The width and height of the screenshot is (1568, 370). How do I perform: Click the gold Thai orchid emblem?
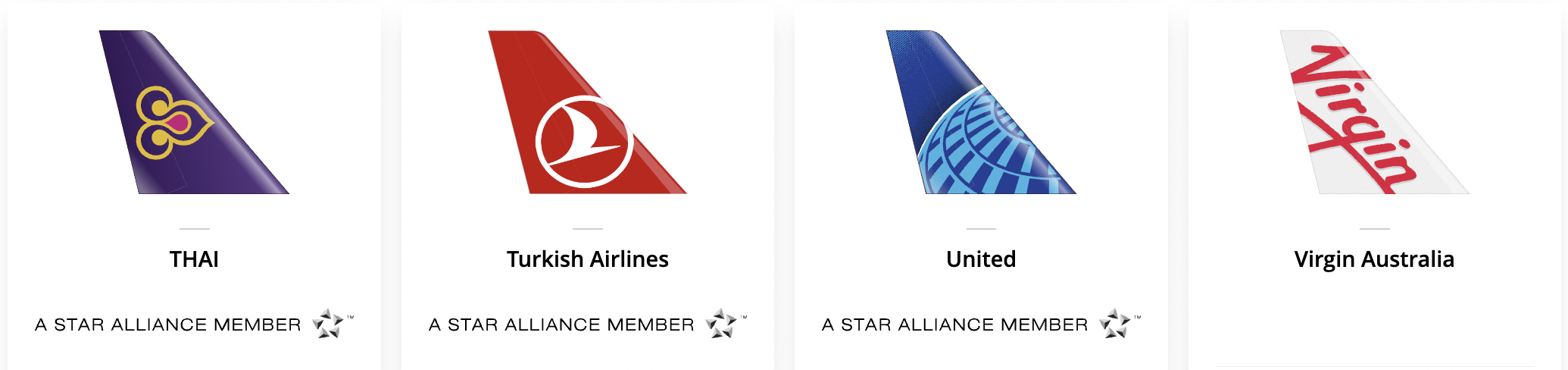tap(173, 123)
